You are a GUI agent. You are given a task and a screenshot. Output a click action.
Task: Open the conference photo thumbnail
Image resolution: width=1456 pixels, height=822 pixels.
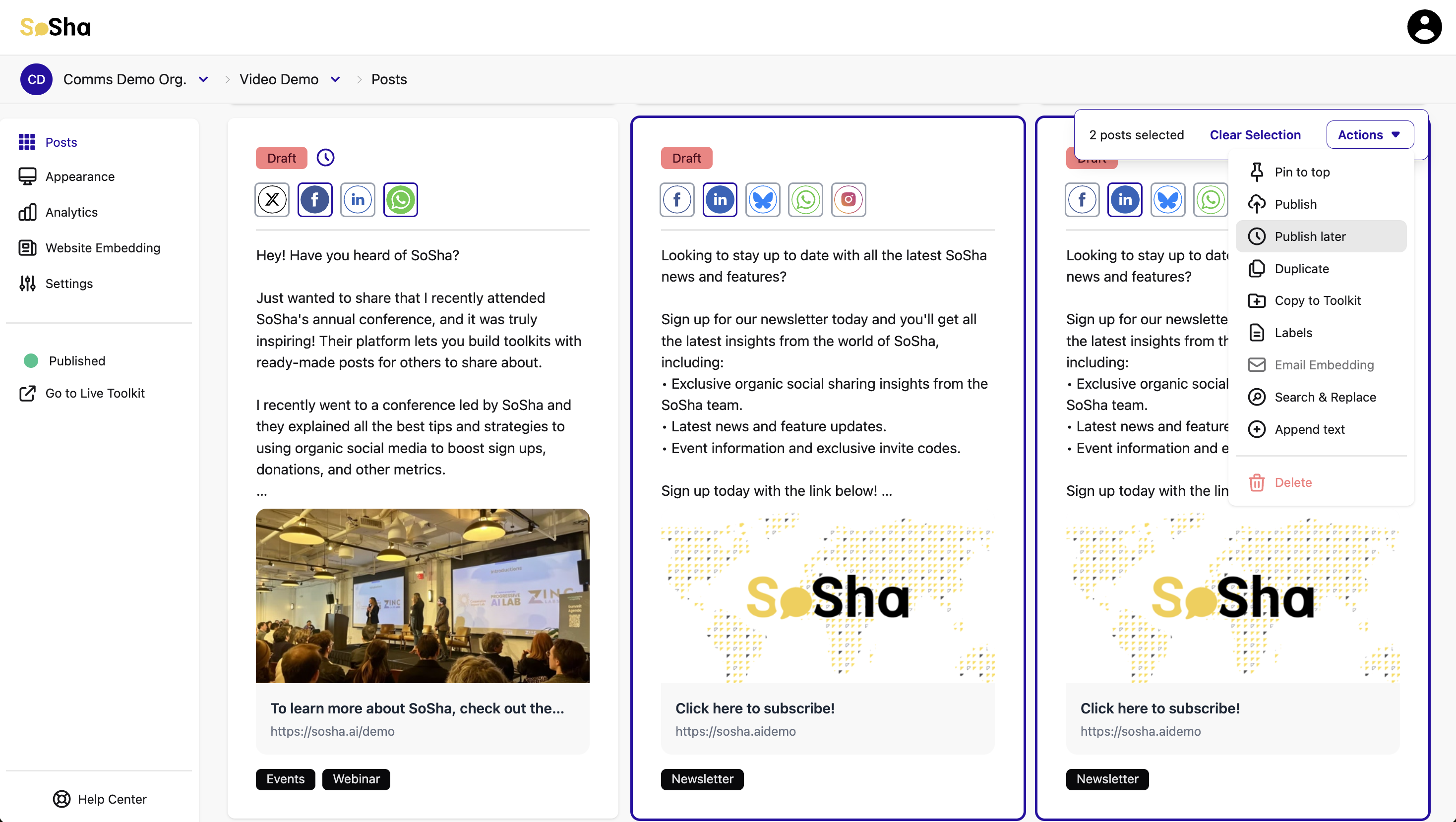422,595
